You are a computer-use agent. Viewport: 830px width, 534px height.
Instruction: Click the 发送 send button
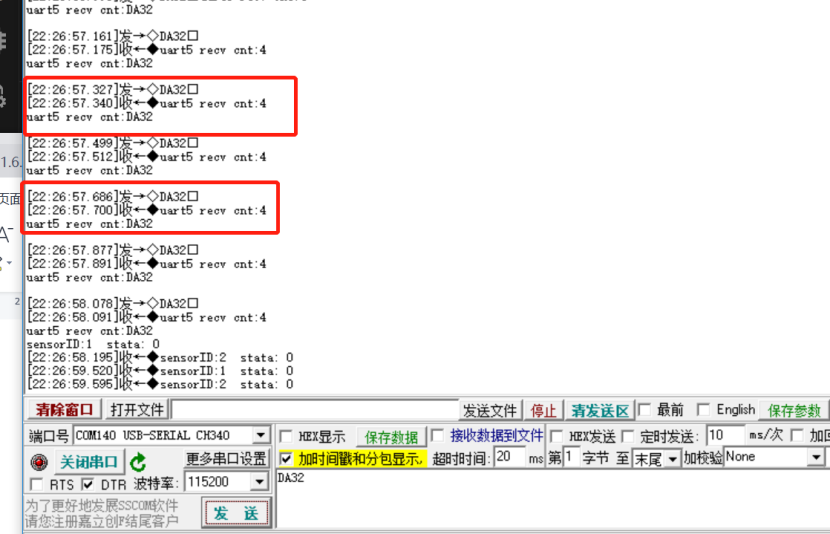coord(236,513)
